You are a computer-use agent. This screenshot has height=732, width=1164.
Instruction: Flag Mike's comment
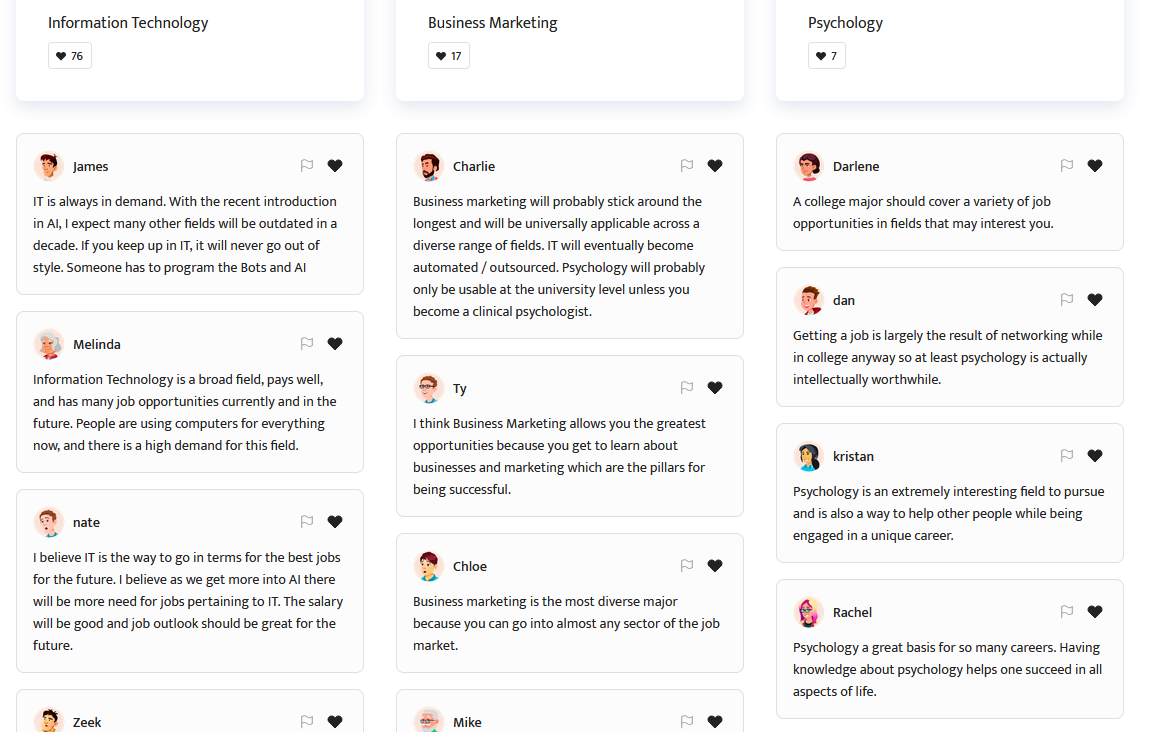pos(687,722)
